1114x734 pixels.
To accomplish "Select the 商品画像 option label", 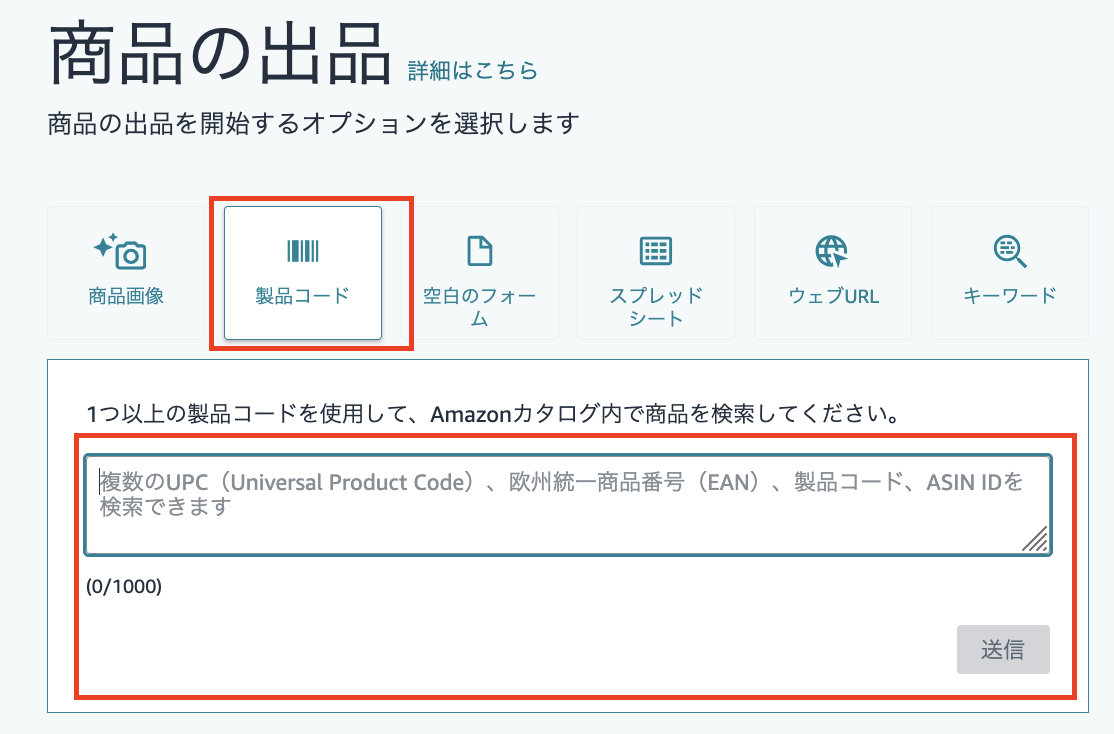I will (x=126, y=296).
